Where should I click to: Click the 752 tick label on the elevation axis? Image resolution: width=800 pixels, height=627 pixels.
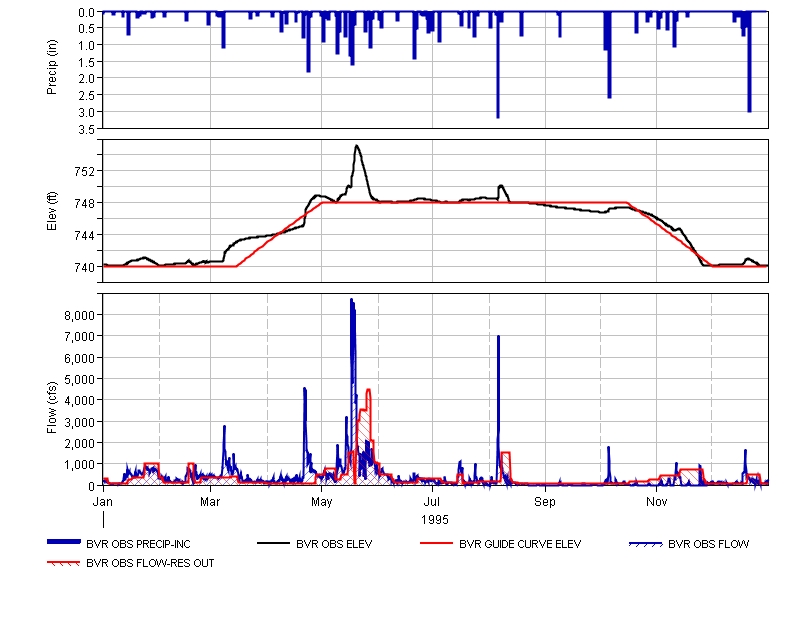85,171
